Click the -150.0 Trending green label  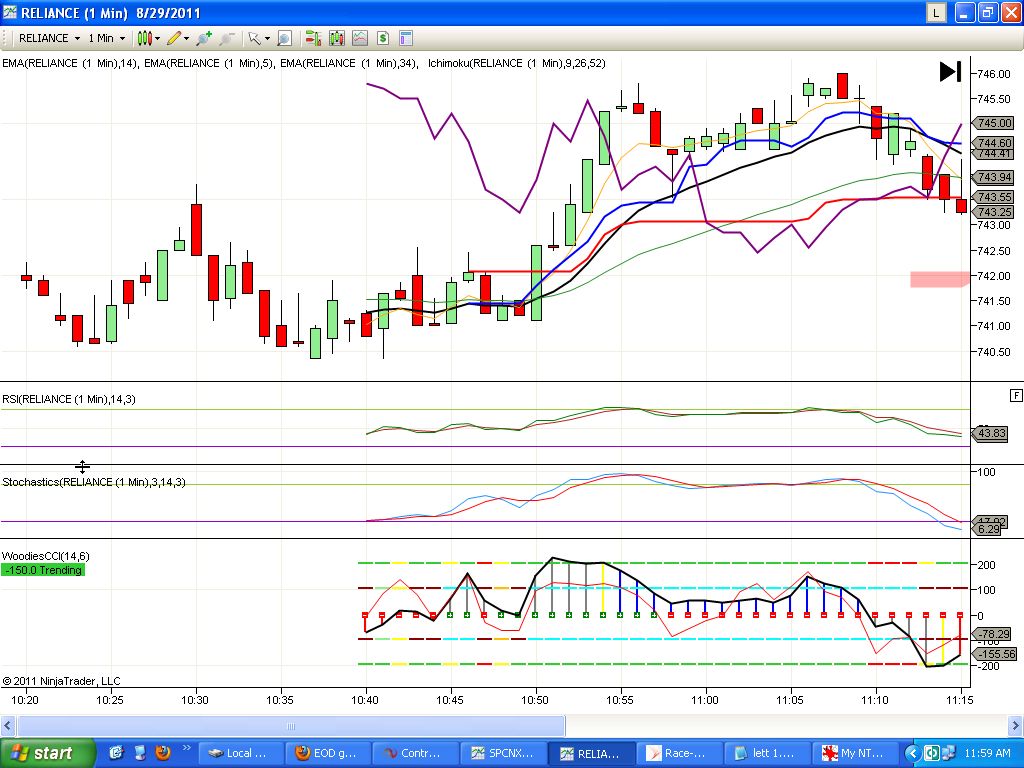(44, 570)
